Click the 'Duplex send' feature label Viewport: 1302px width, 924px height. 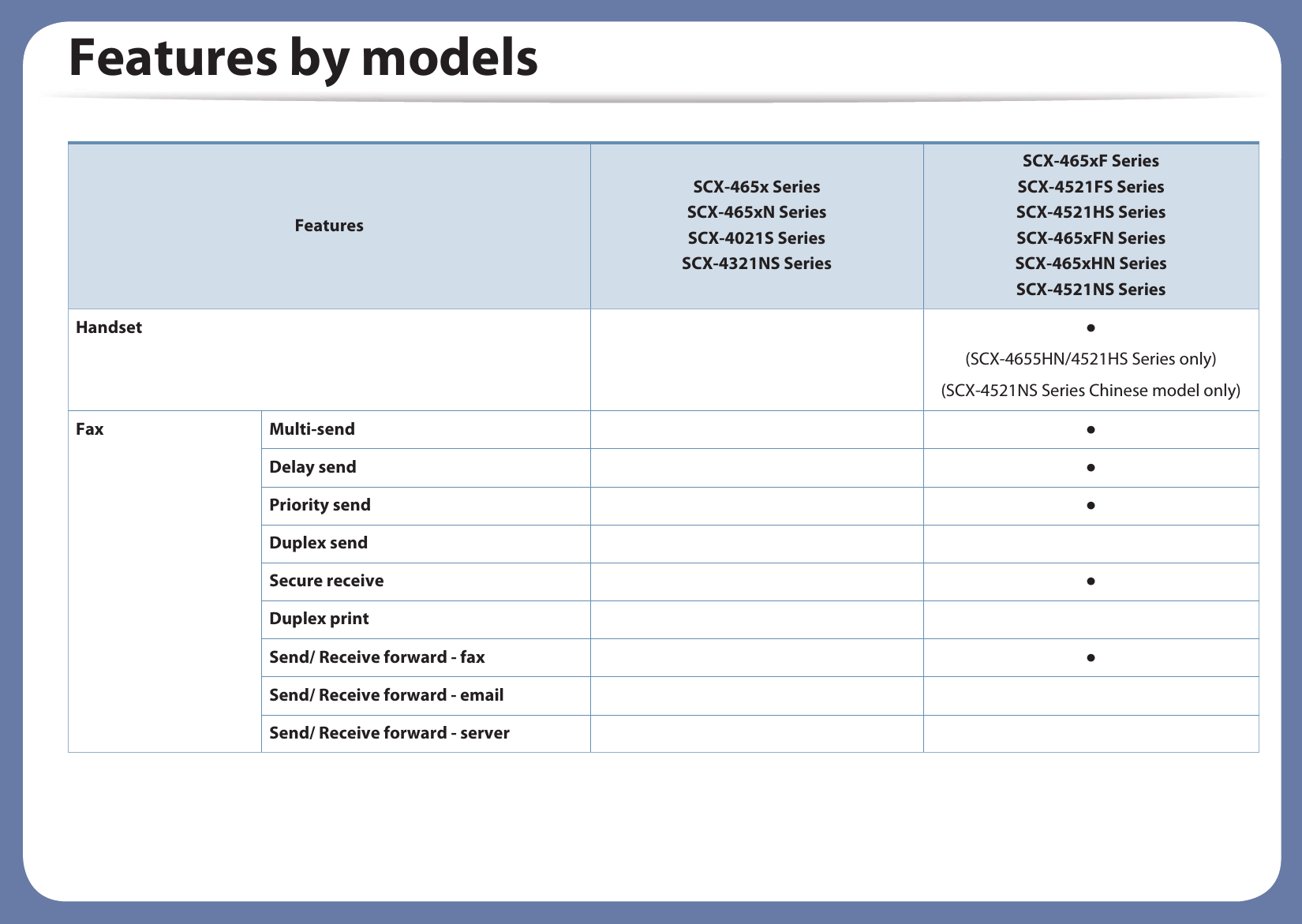(x=318, y=543)
